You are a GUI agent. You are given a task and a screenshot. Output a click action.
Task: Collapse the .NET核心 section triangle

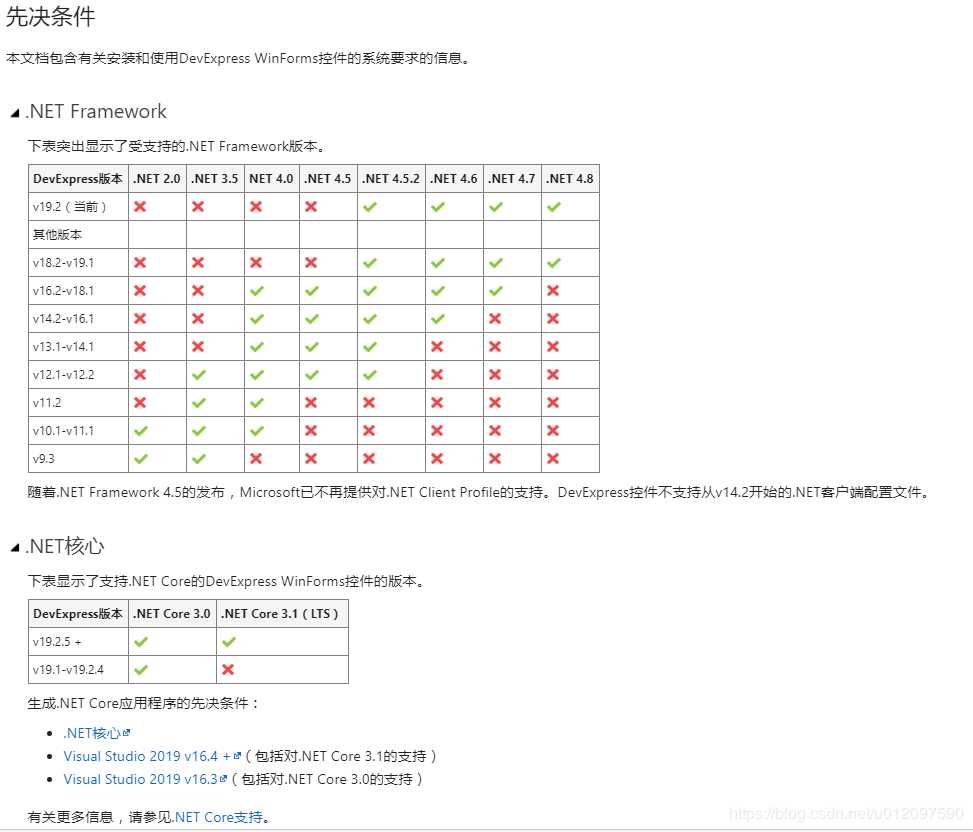point(15,547)
